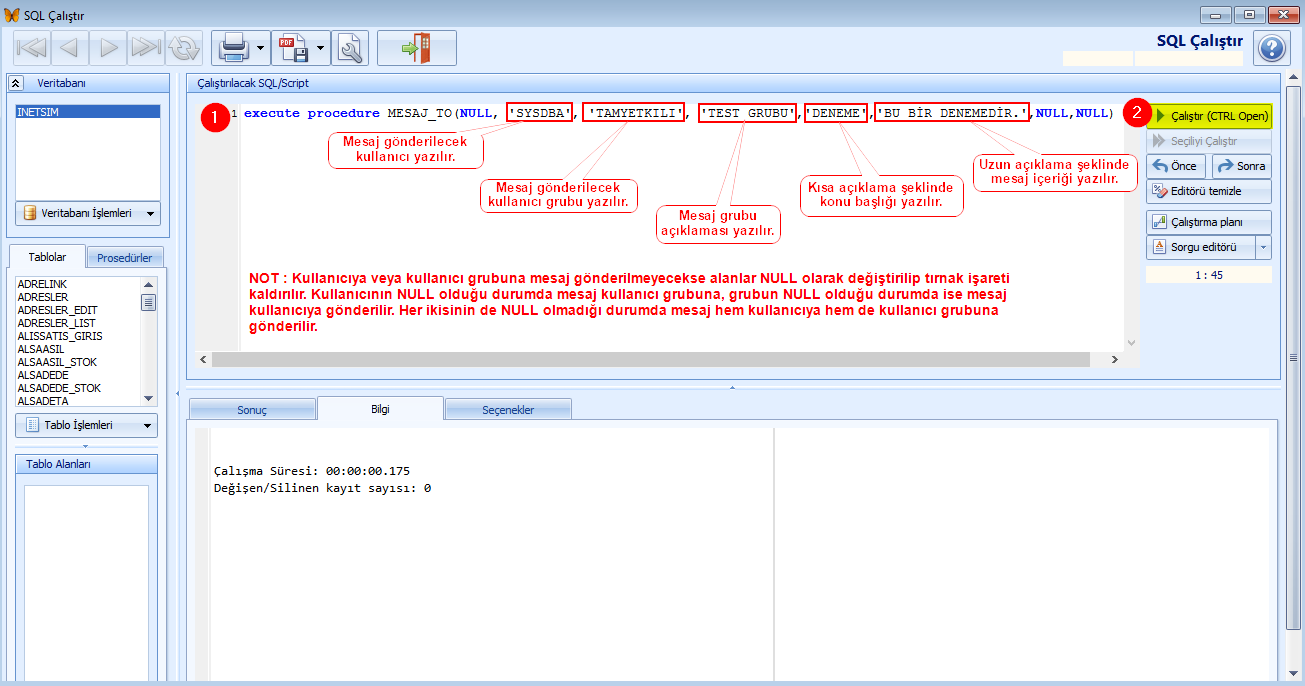
Task: Open the Seçenekler tab
Action: click(x=508, y=410)
